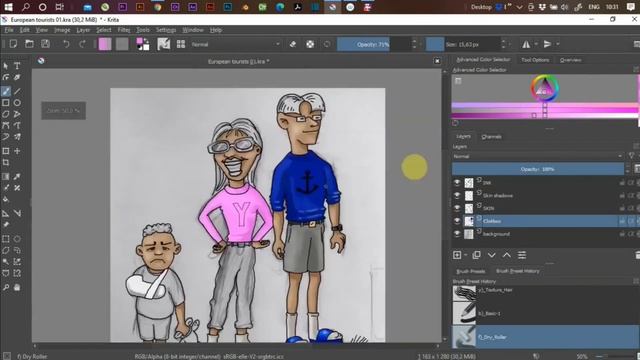Toggle vertical mirror tool
640x360 pixels.
(x=547, y=44)
